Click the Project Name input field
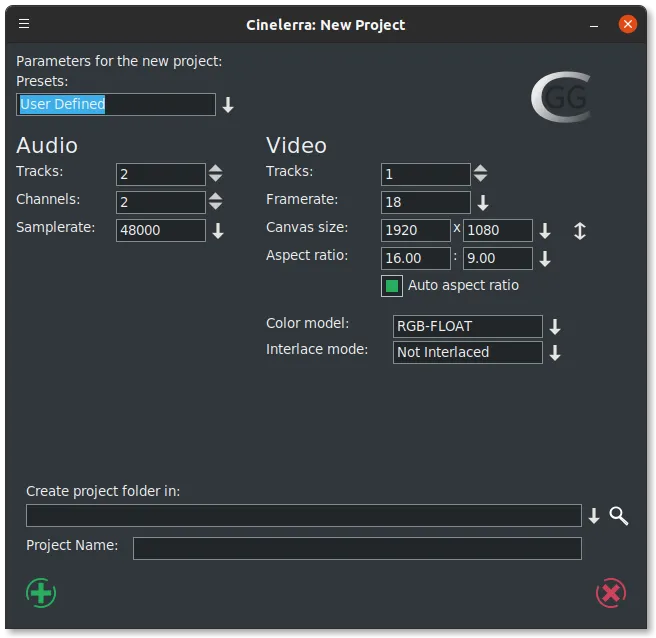The height and width of the screenshot is (638, 656). coord(357,548)
